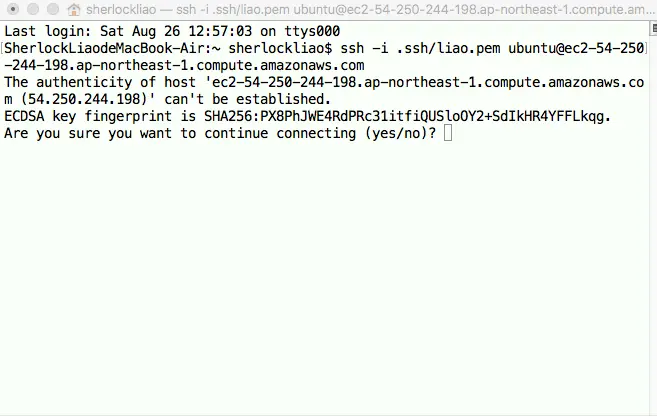Zoom the Terminal window using title bar button
Viewport: 657px width, 416px height.
(53, 9)
